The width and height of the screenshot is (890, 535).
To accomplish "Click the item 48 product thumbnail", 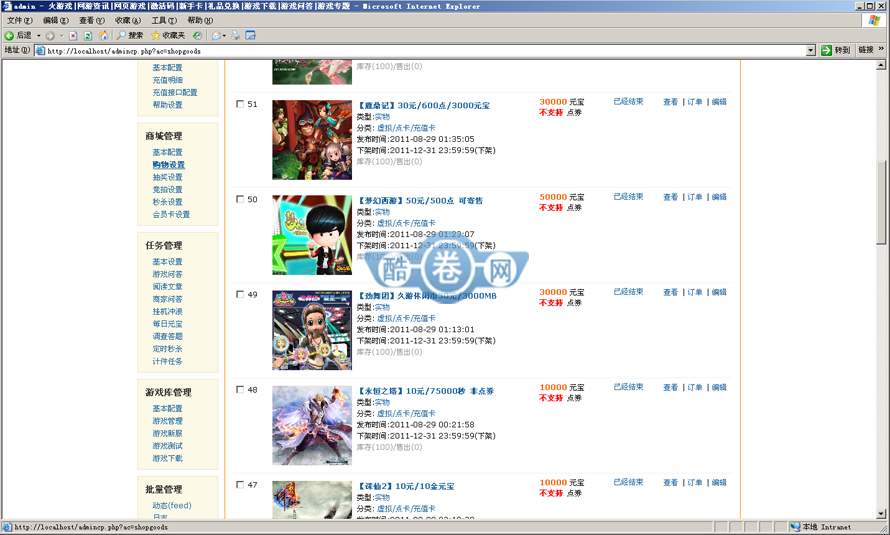I will pos(312,426).
